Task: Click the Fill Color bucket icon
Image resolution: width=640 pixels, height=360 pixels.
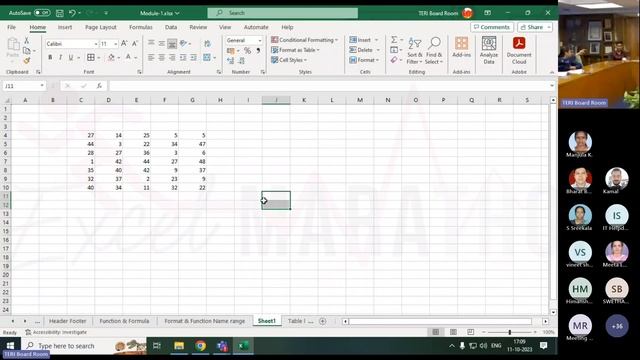Action: (111, 58)
